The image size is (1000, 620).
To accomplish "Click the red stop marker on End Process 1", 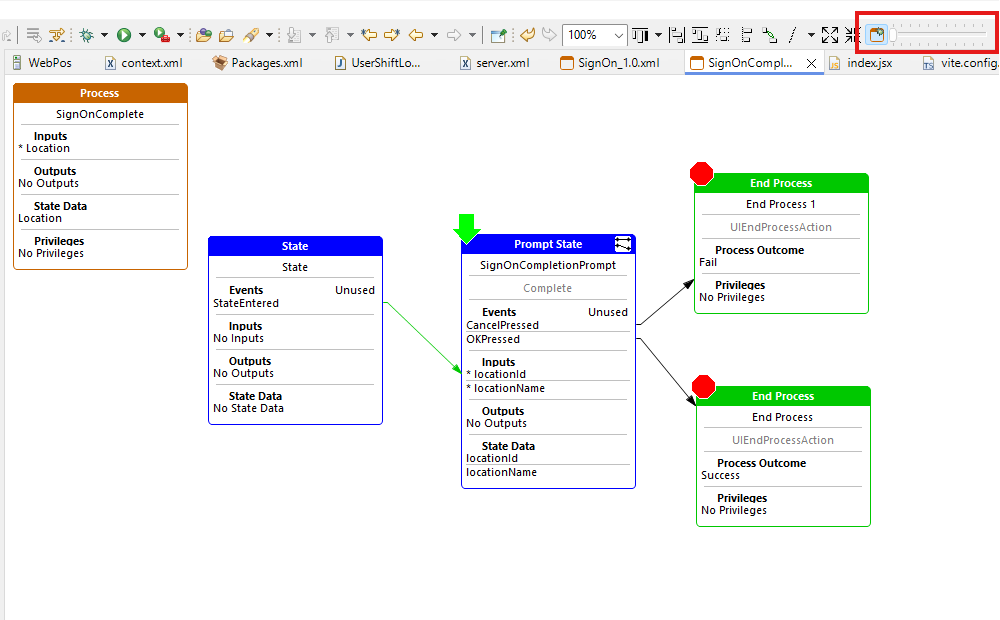I will 701,173.
